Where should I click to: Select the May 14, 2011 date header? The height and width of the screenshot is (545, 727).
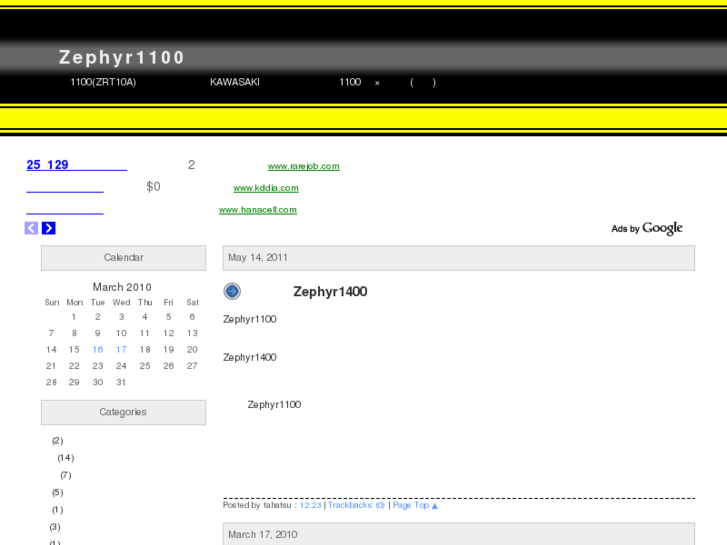[459, 258]
